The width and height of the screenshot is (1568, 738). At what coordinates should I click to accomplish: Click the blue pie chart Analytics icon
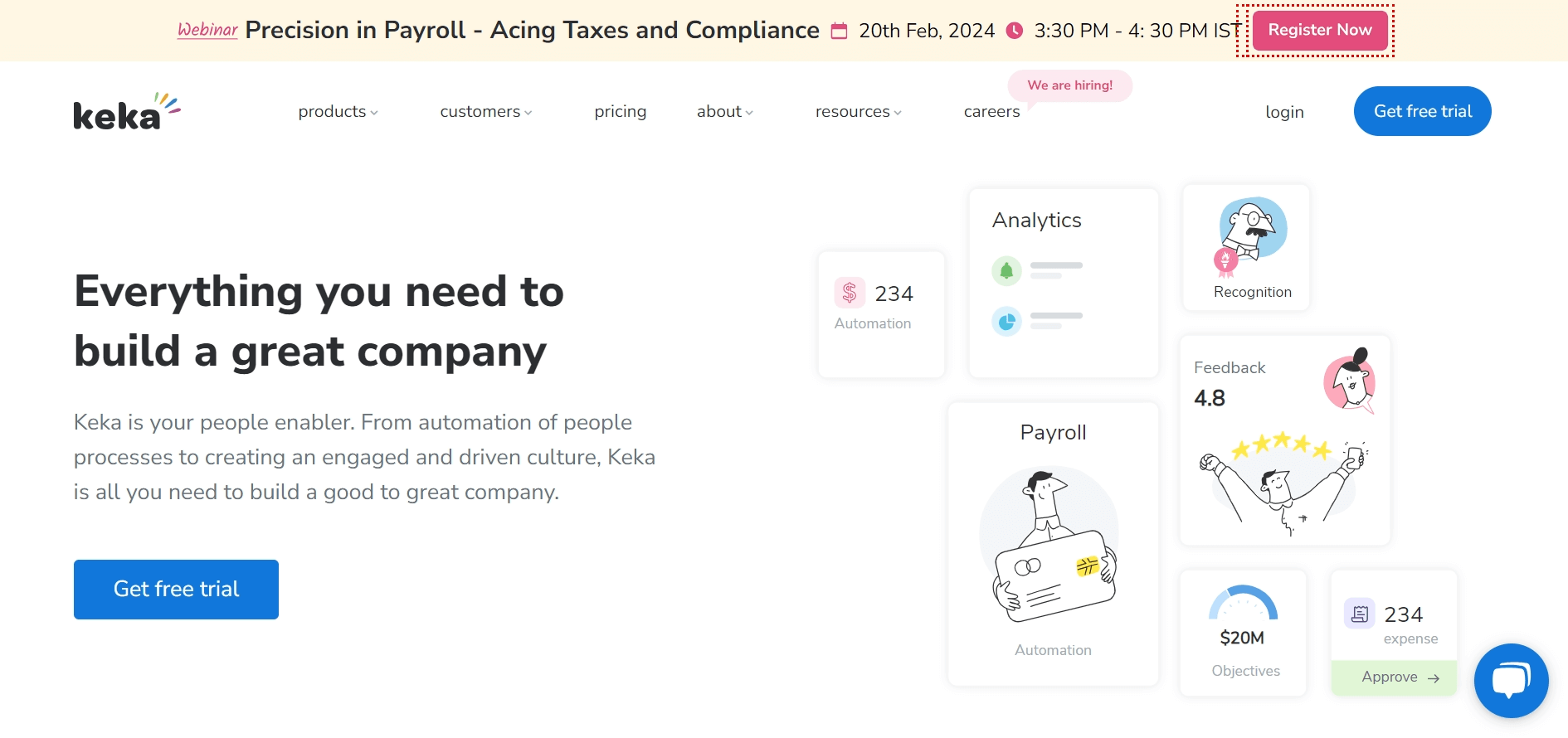pos(1006,321)
